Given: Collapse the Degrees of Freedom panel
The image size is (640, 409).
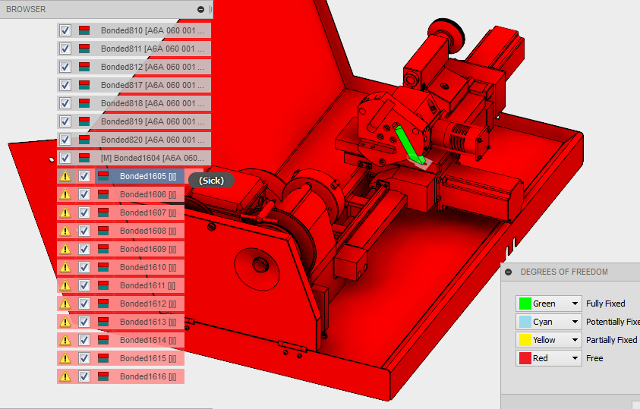Looking at the screenshot, I should coord(509,272).
